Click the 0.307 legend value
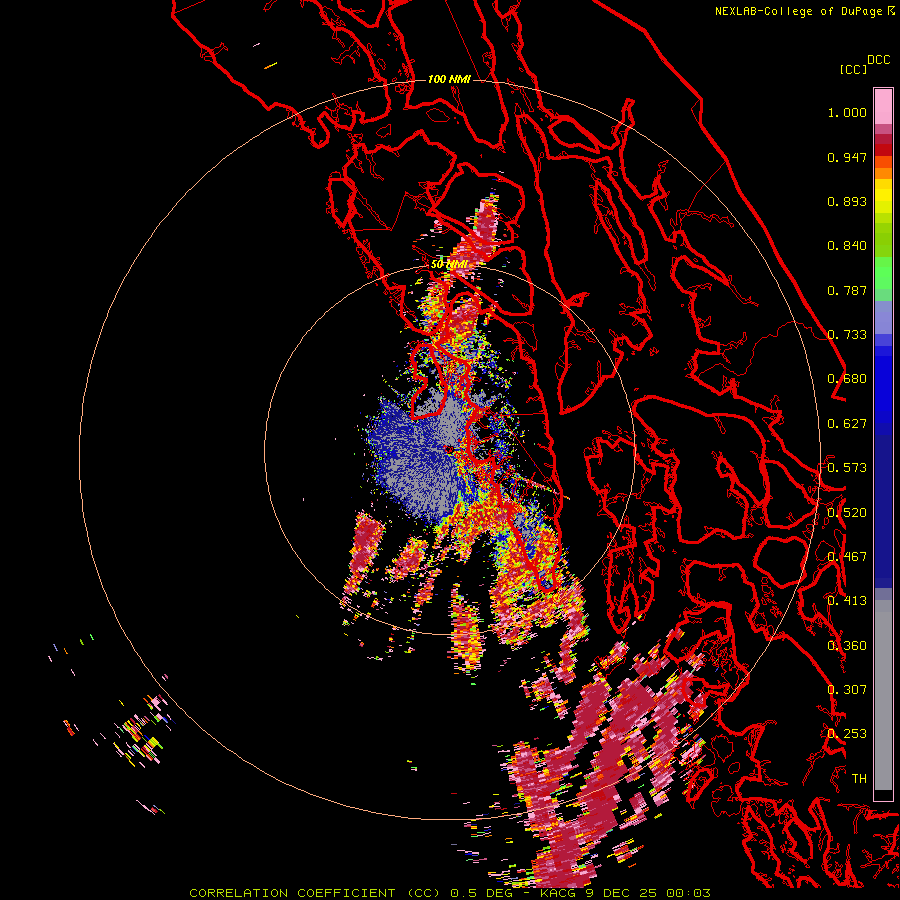The height and width of the screenshot is (900, 900). [847, 690]
